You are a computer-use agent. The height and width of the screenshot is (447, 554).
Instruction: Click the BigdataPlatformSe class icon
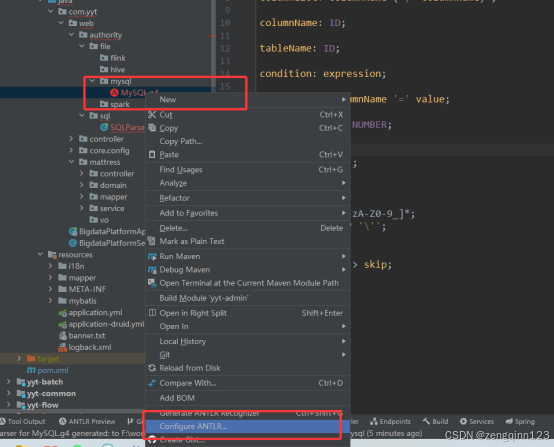73,243
